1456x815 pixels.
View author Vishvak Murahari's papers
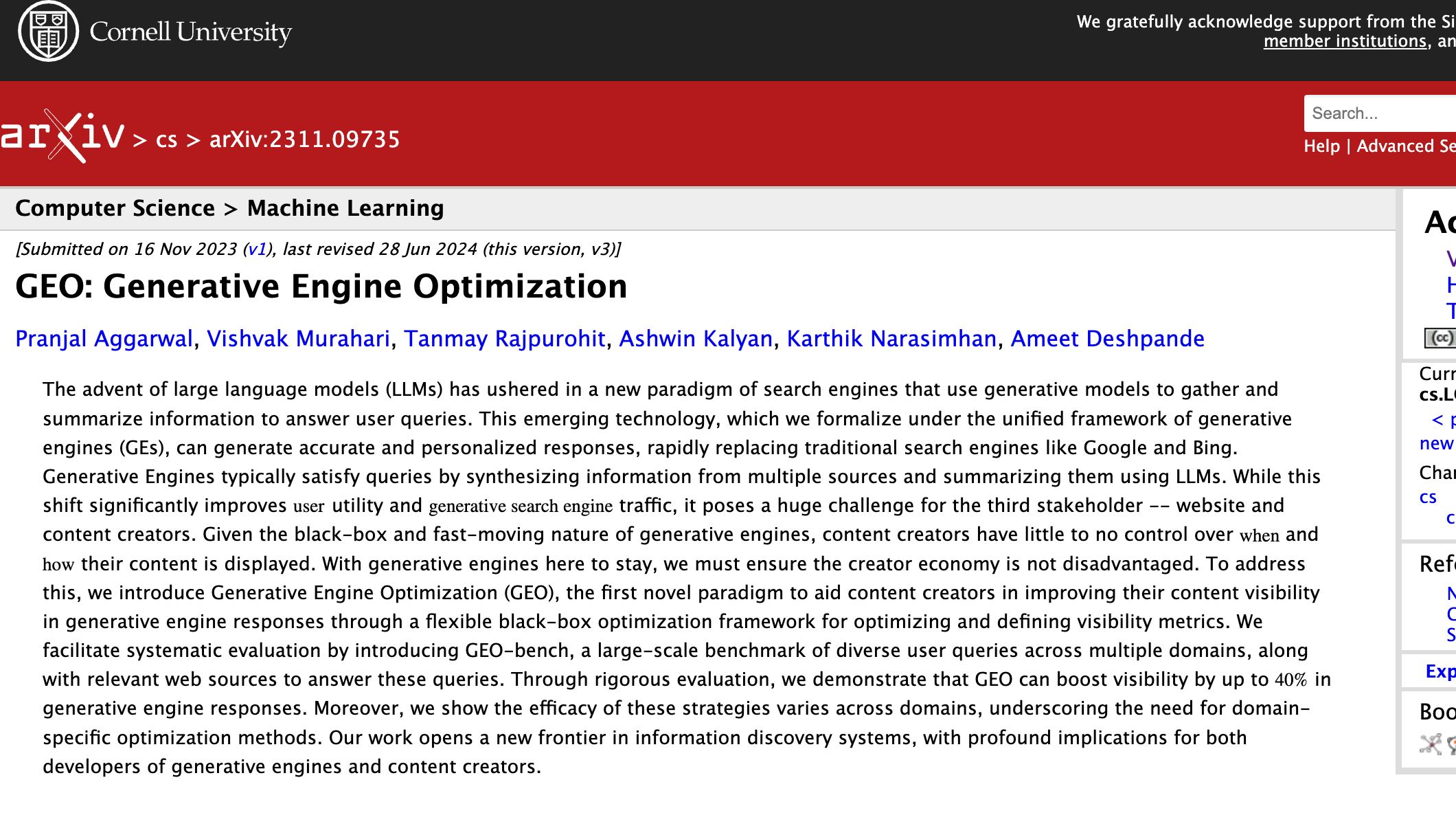point(298,339)
